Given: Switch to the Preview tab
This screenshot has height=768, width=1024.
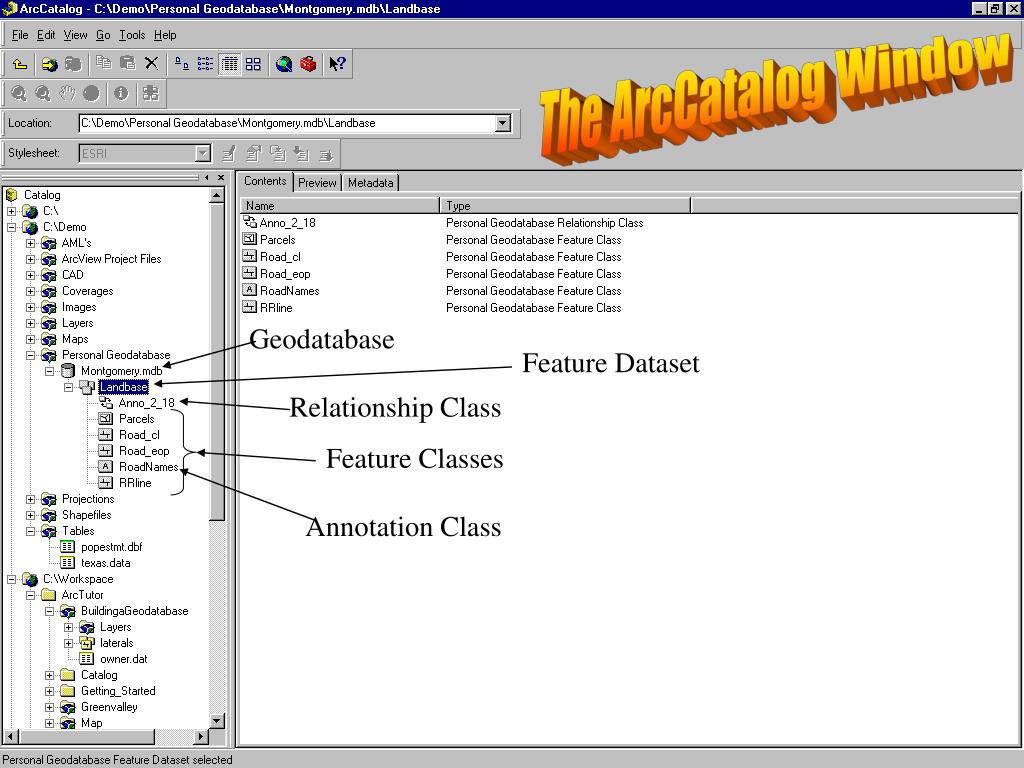Looking at the screenshot, I should coord(317,183).
